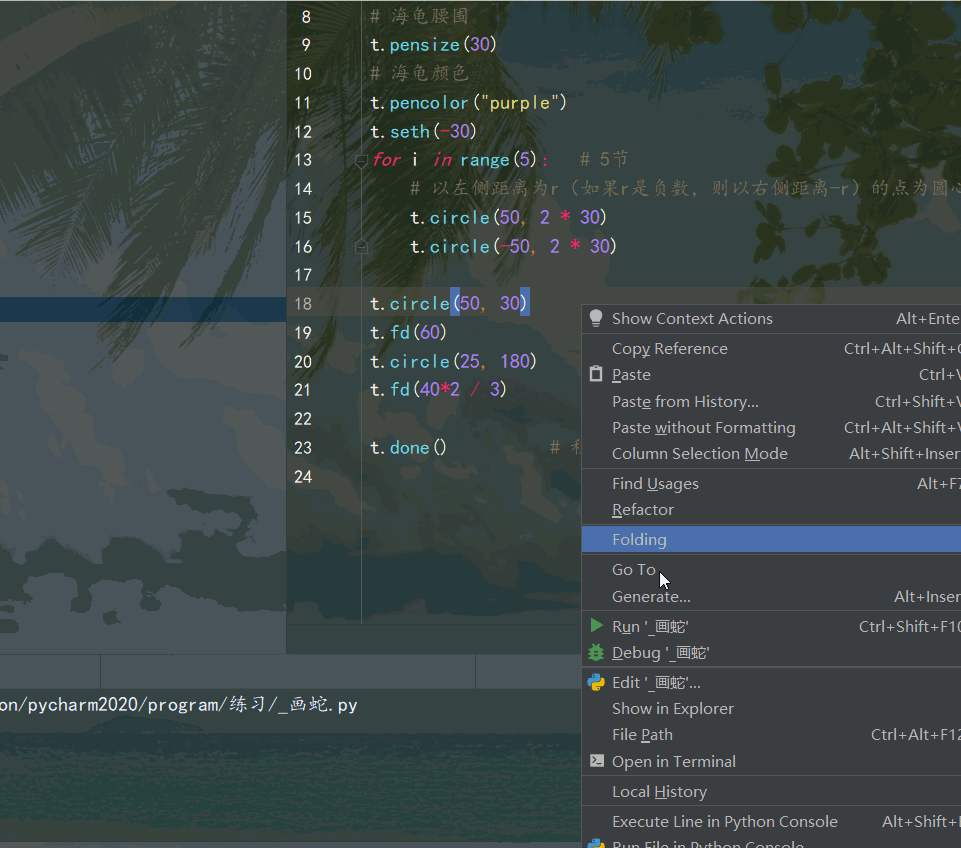Choose Debug '_画蛇' entry
This screenshot has height=848, width=961.
pos(771,653)
